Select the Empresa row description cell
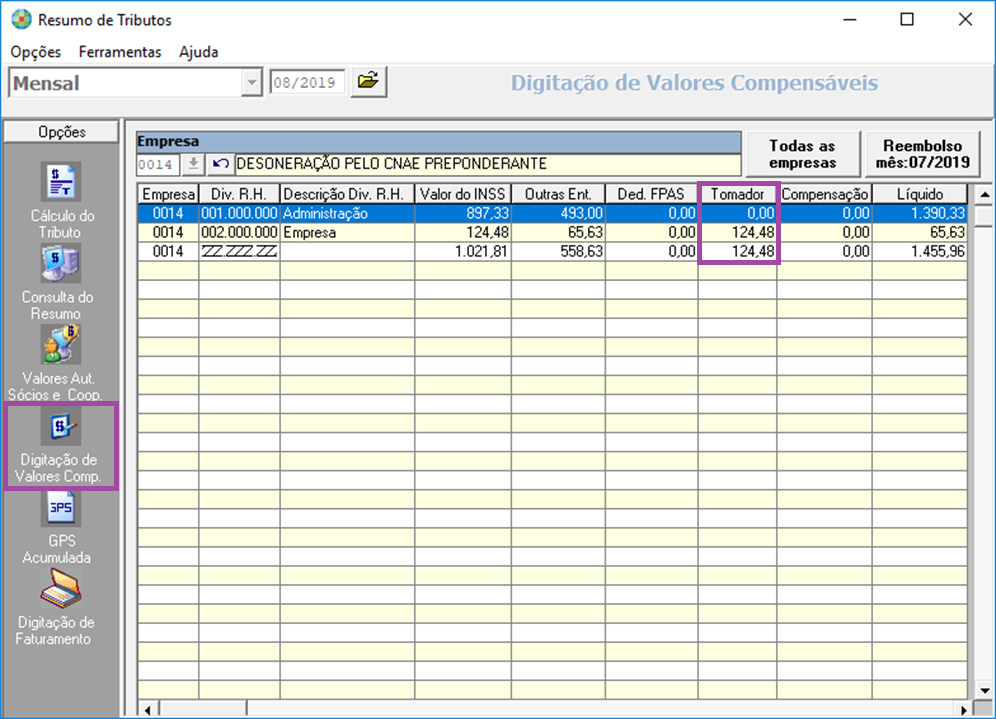996x719 pixels. point(347,232)
